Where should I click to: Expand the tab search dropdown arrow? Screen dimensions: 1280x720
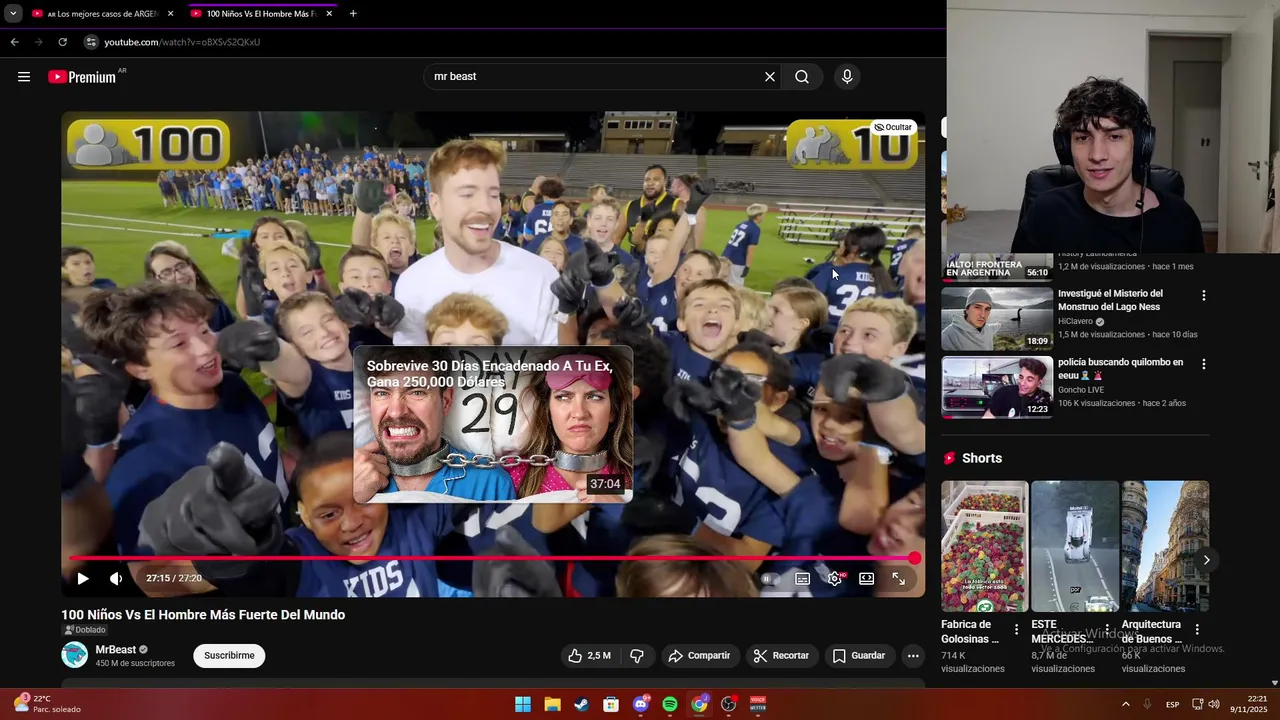pos(13,14)
